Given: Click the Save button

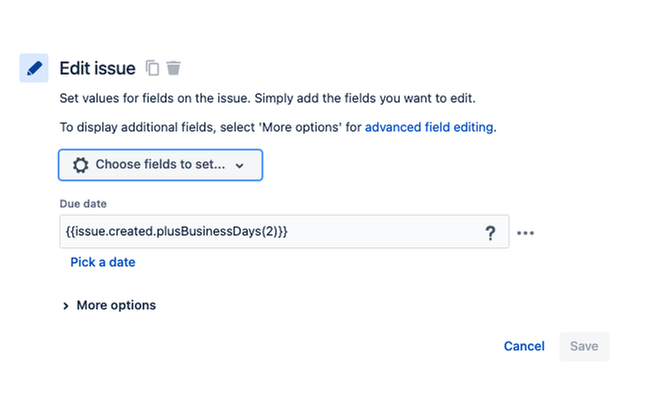Looking at the screenshot, I should pyautogui.click(x=584, y=346).
